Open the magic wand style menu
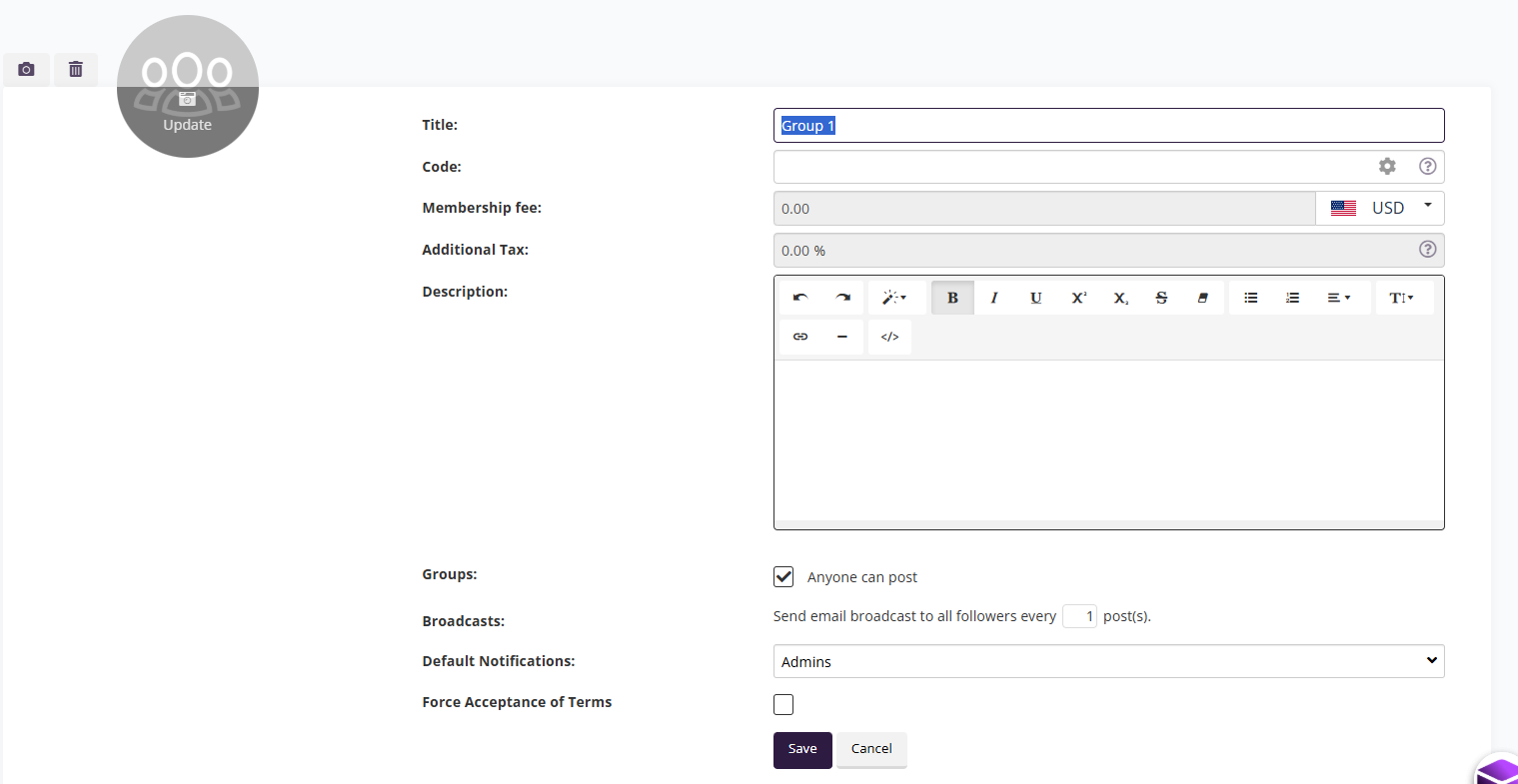Image resolution: width=1518 pixels, height=784 pixels. coord(893,298)
